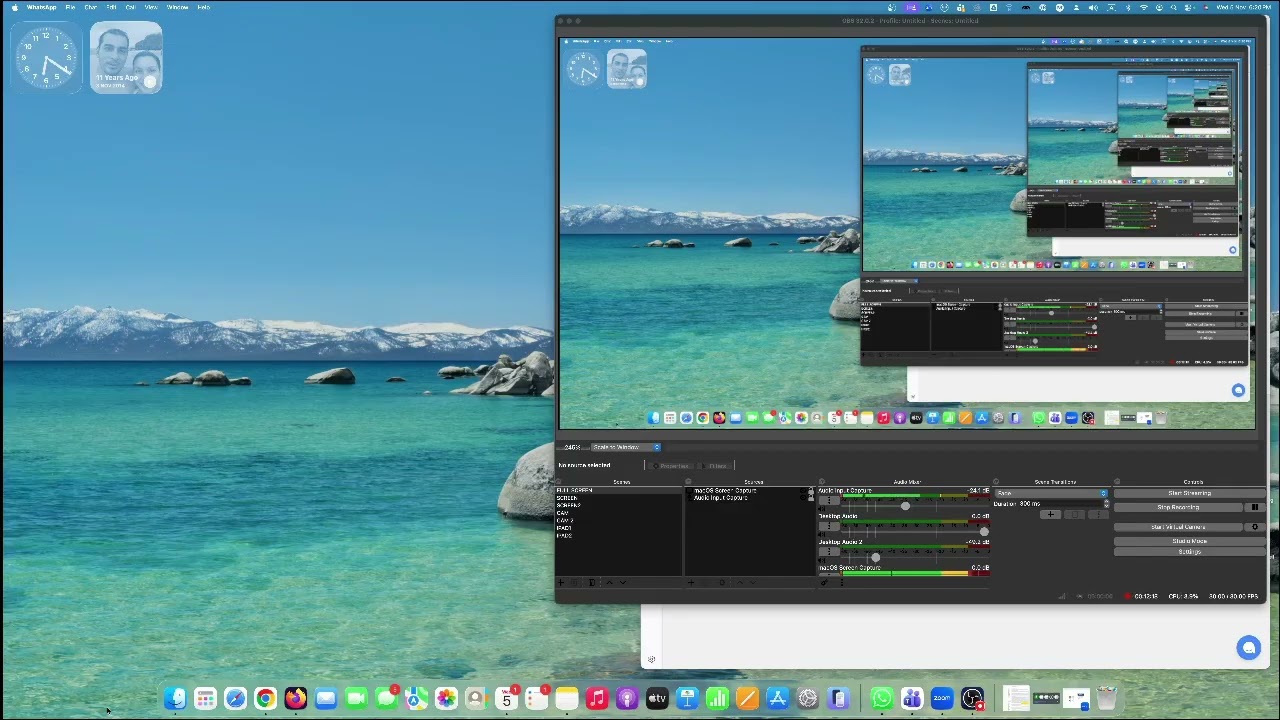Launch Music app from the Dock

click(597, 698)
